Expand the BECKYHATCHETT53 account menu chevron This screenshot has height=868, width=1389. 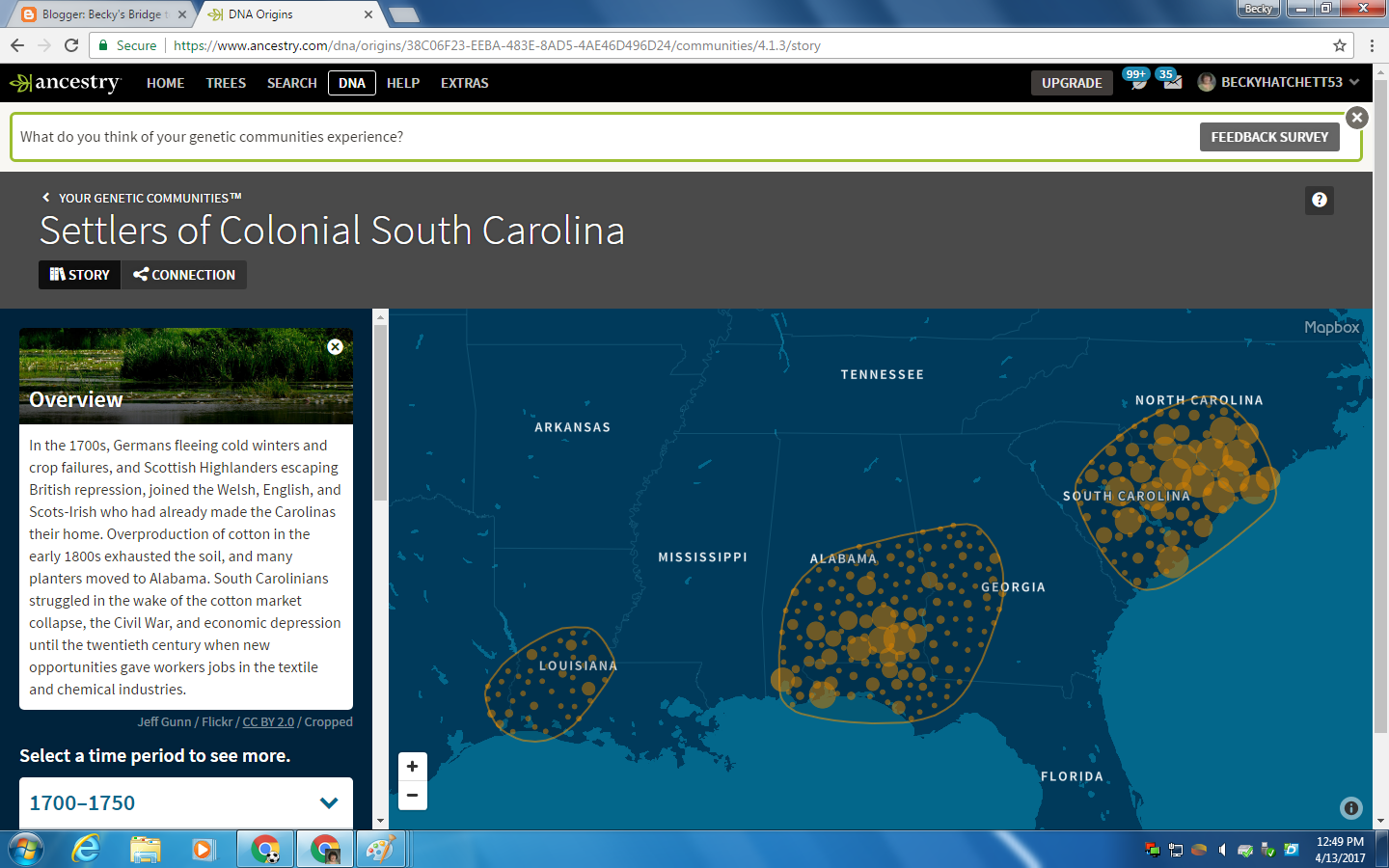1354,82
